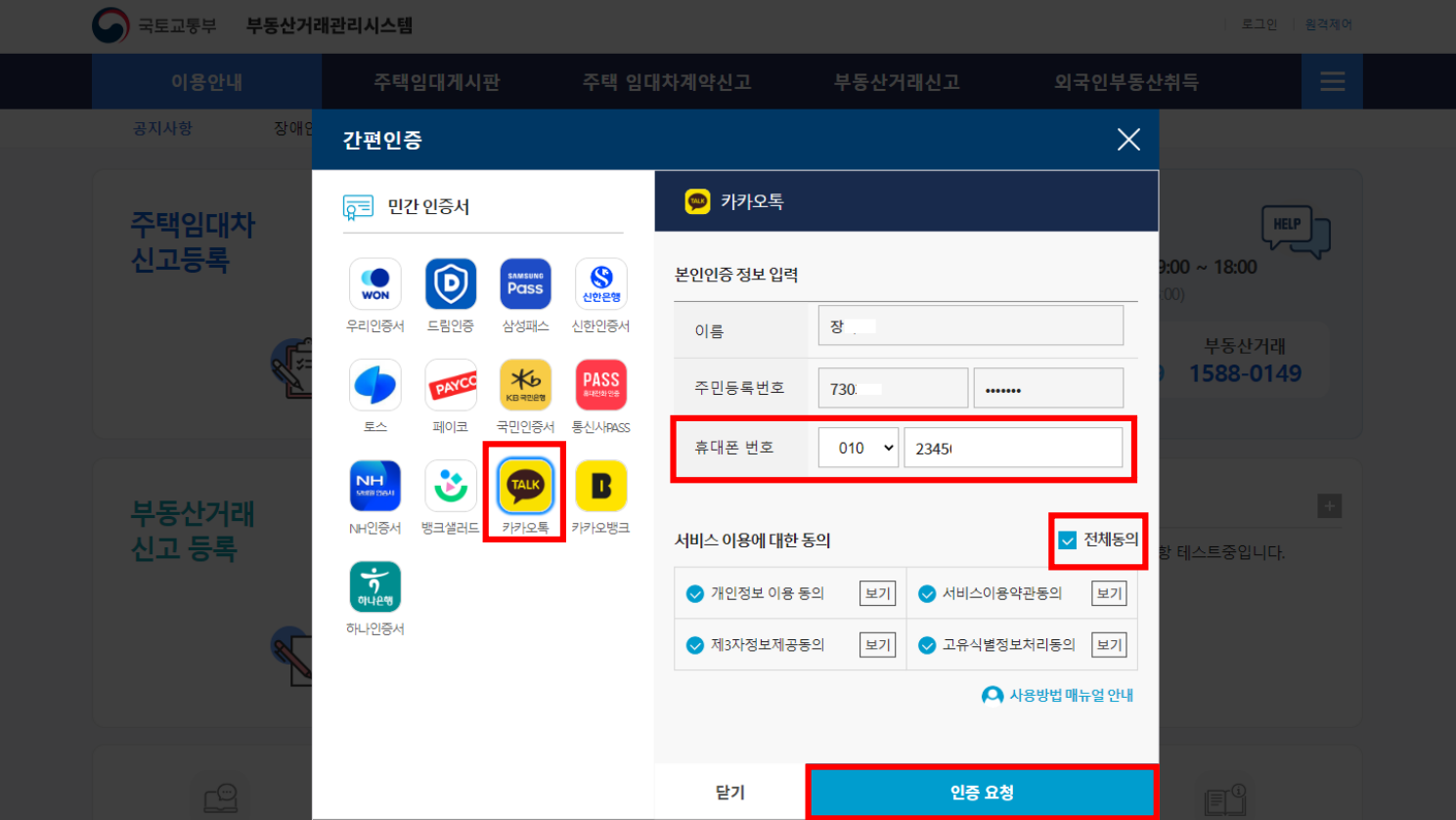This screenshot has height=820, width=1456.
Task: Click the user icon beside 사용방법 매뉴얼 안내
Action: pyautogui.click(x=993, y=695)
